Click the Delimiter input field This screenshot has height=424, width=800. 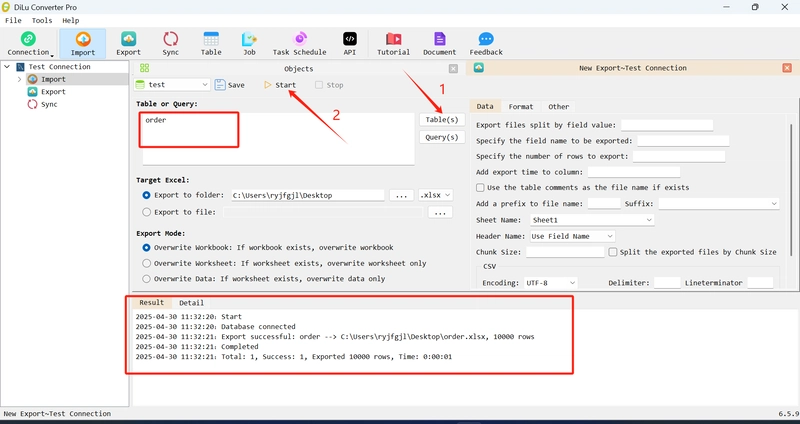(x=667, y=283)
